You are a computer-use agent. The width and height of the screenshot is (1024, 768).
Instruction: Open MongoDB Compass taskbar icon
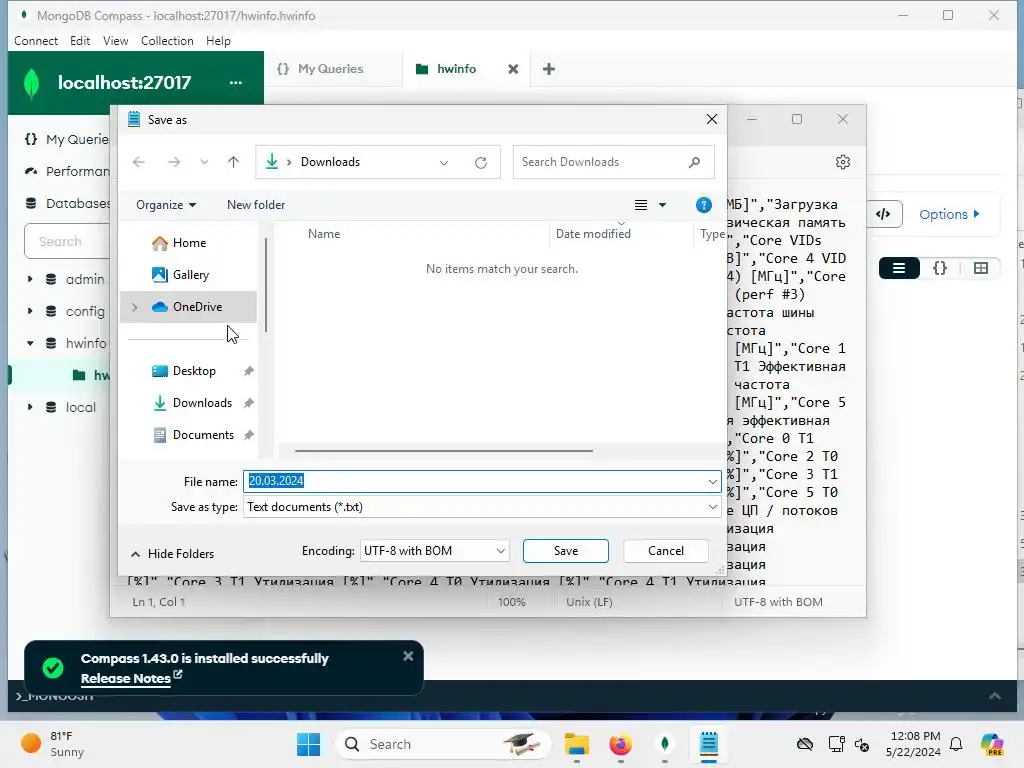click(665, 744)
